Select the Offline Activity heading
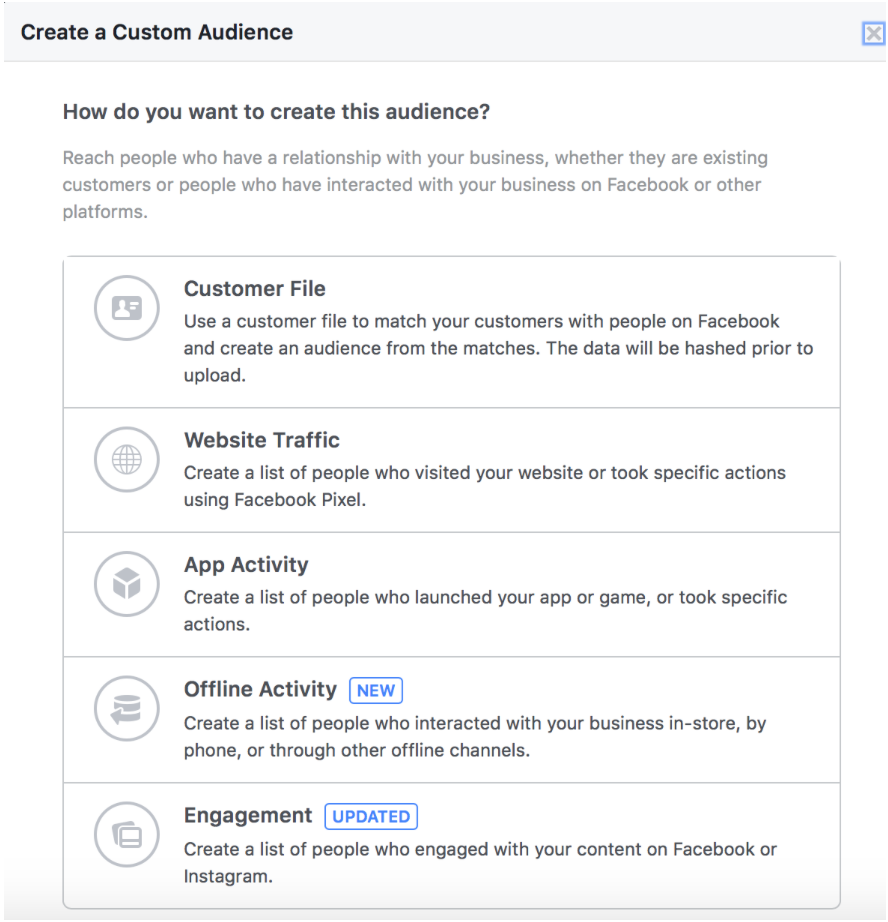This screenshot has width=888, height=922. coord(260,689)
